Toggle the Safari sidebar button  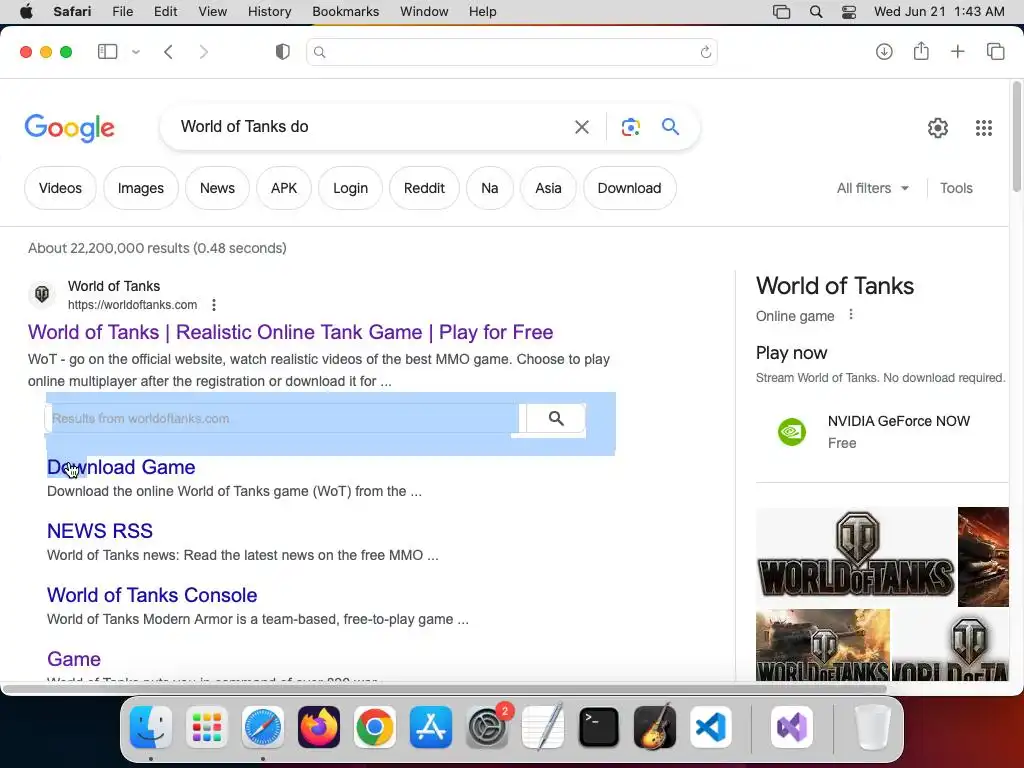coord(107,52)
